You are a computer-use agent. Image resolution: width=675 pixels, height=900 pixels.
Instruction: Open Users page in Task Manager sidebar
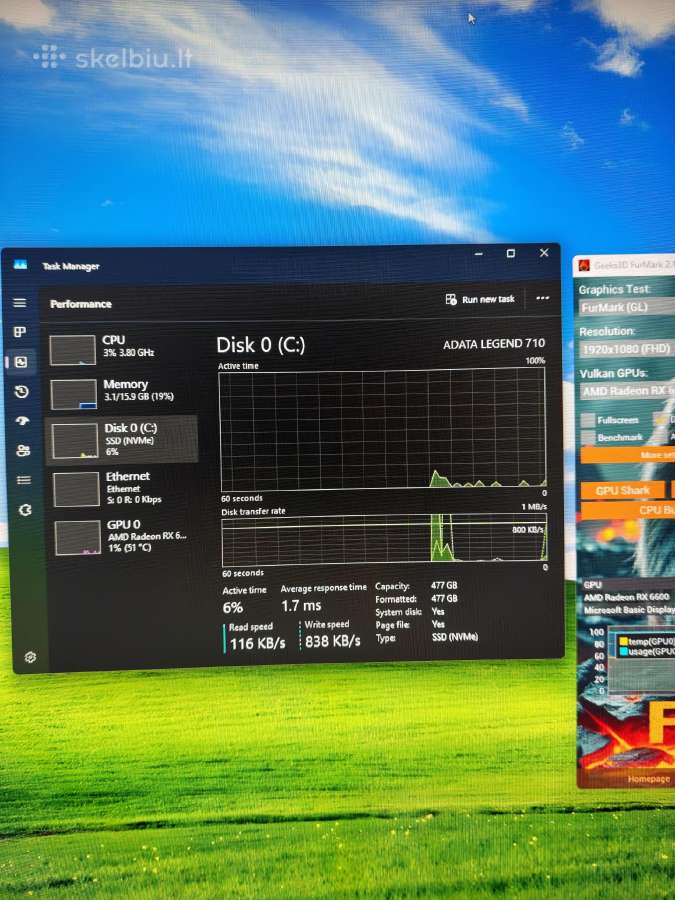23,451
